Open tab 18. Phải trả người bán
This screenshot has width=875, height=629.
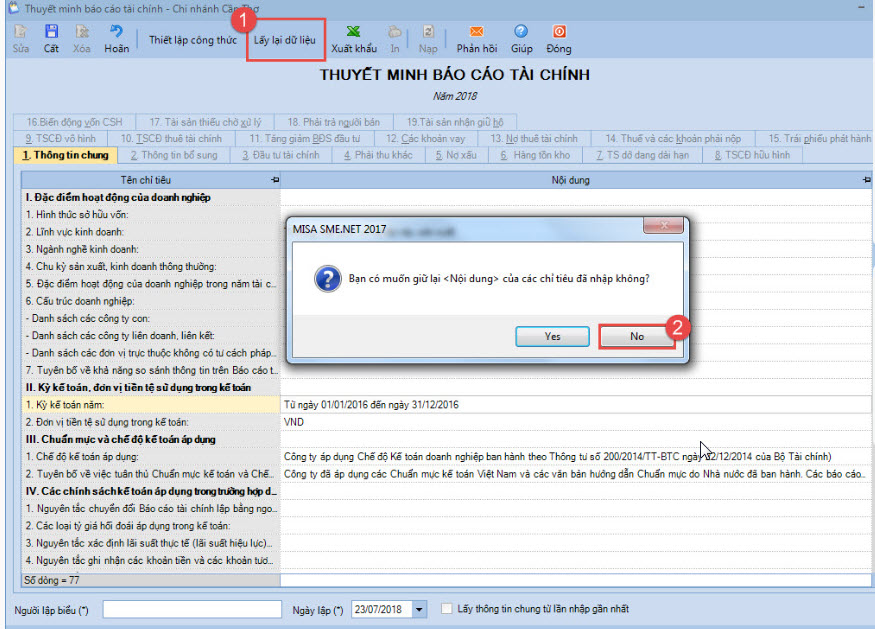click(334, 122)
